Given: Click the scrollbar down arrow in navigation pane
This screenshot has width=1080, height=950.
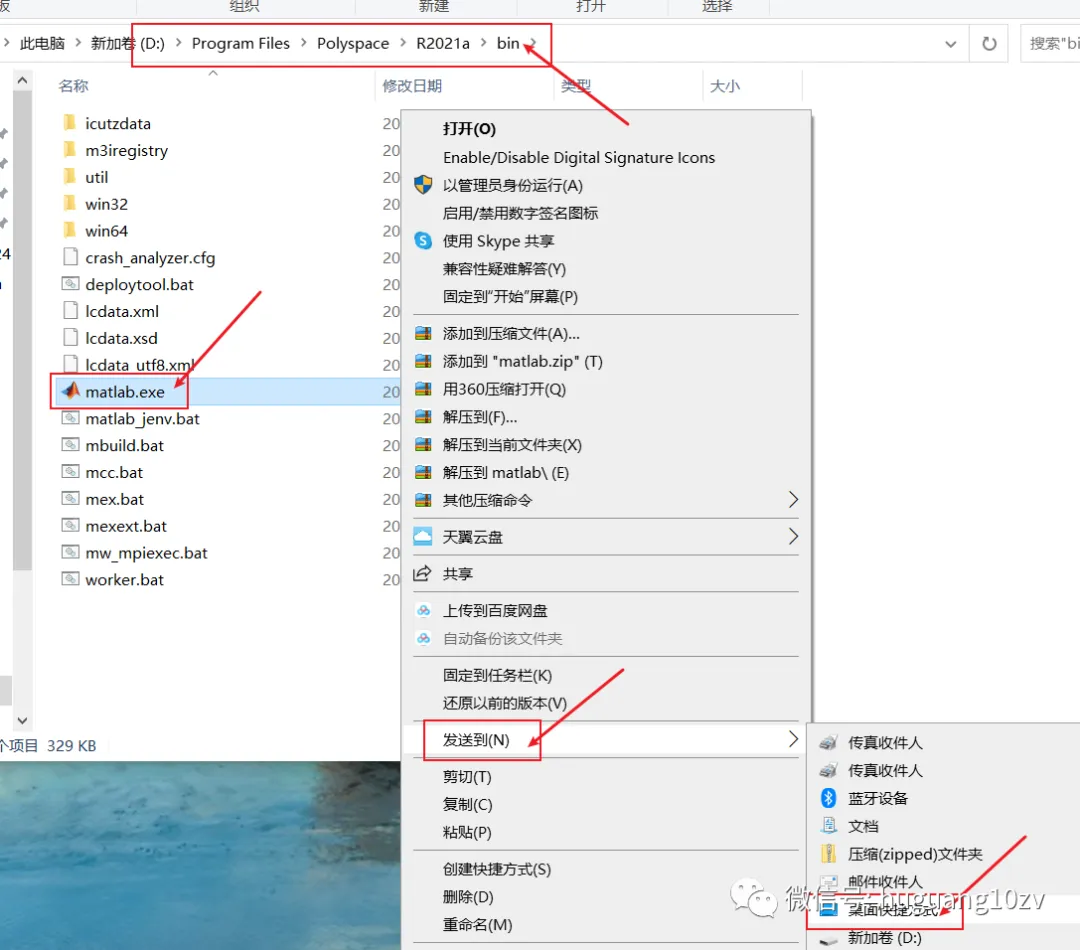Looking at the screenshot, I should point(22,721).
